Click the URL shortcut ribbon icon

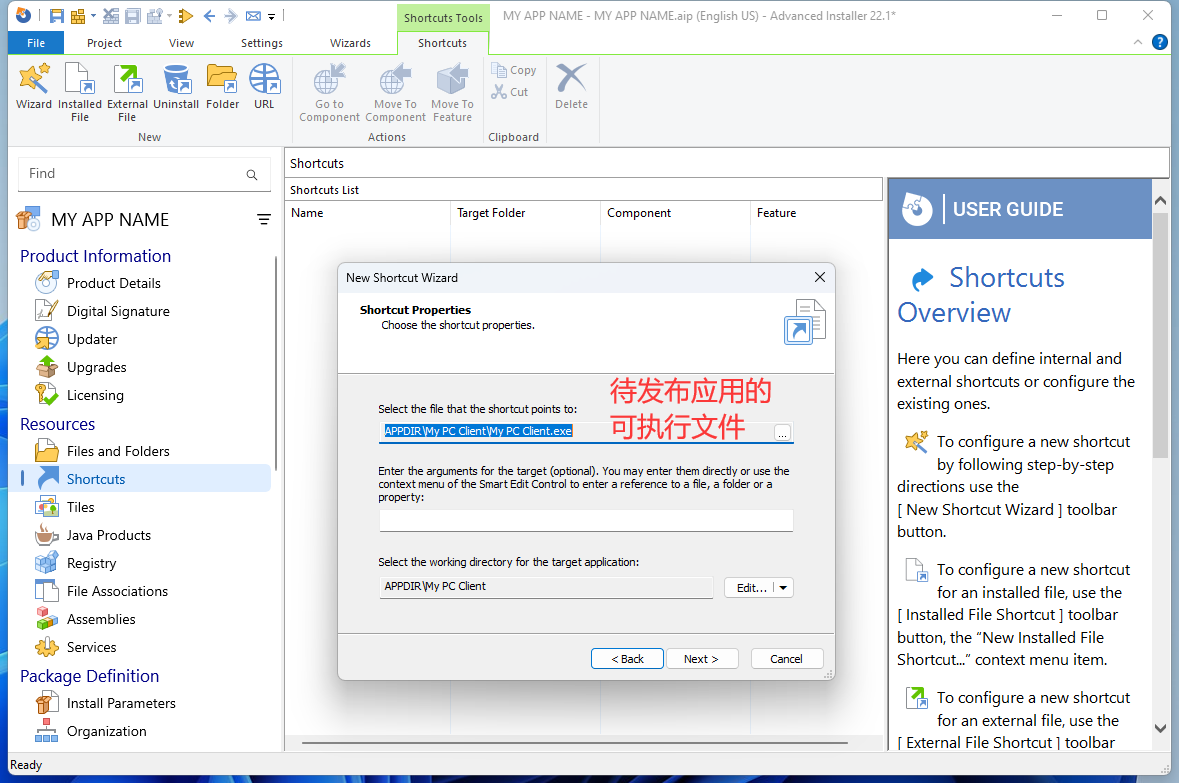coord(264,87)
